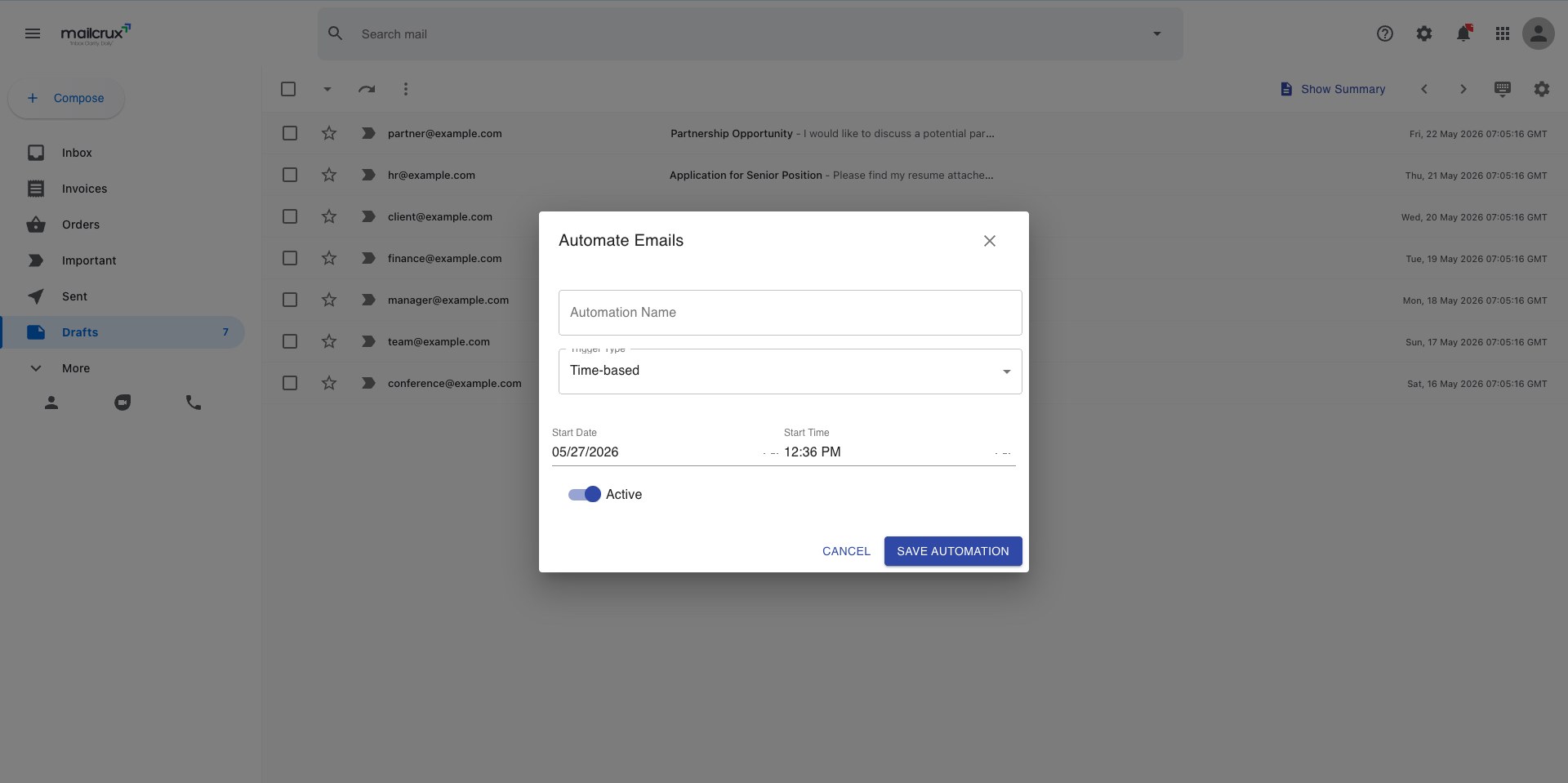This screenshot has height=783, width=1568.
Task: Open the mail list settings gear
Action: (1542, 89)
